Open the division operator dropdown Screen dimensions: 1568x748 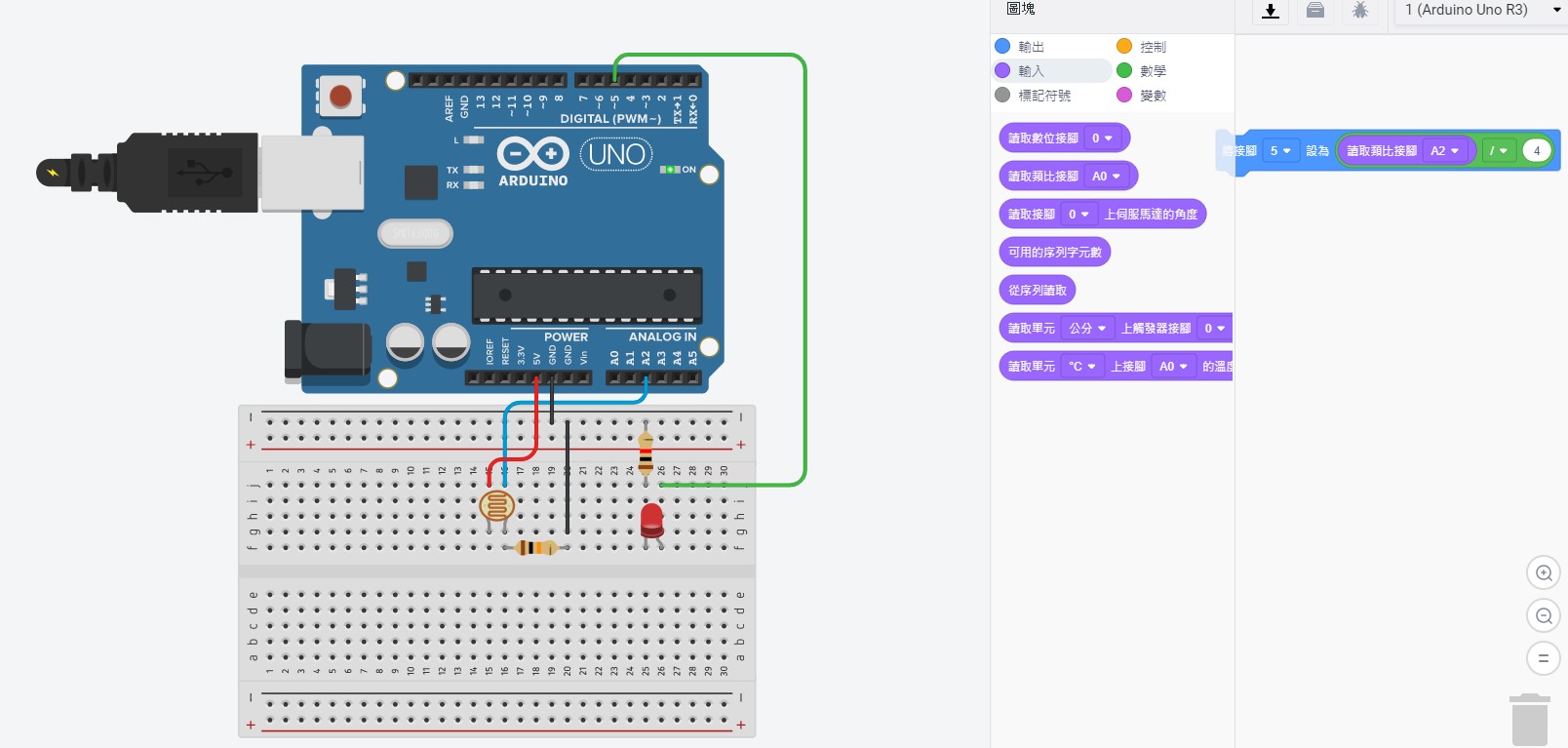1498,151
